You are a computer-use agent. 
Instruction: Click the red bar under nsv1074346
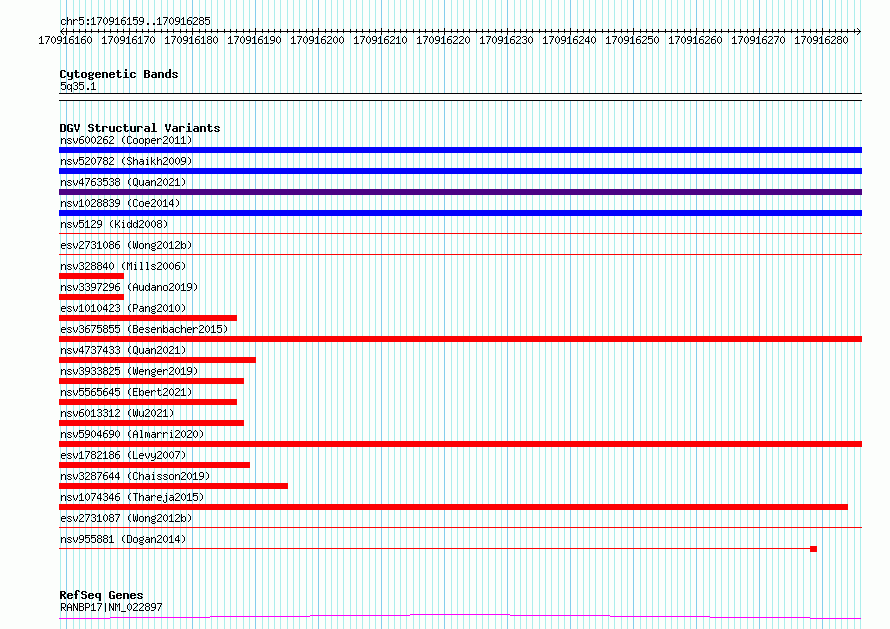(x=454, y=507)
